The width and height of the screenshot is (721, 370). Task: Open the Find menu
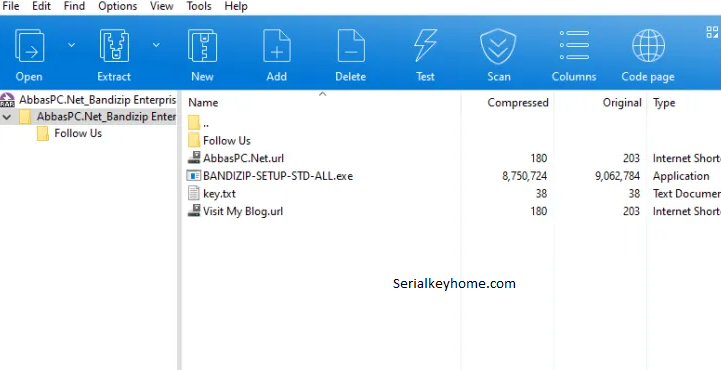(x=74, y=6)
